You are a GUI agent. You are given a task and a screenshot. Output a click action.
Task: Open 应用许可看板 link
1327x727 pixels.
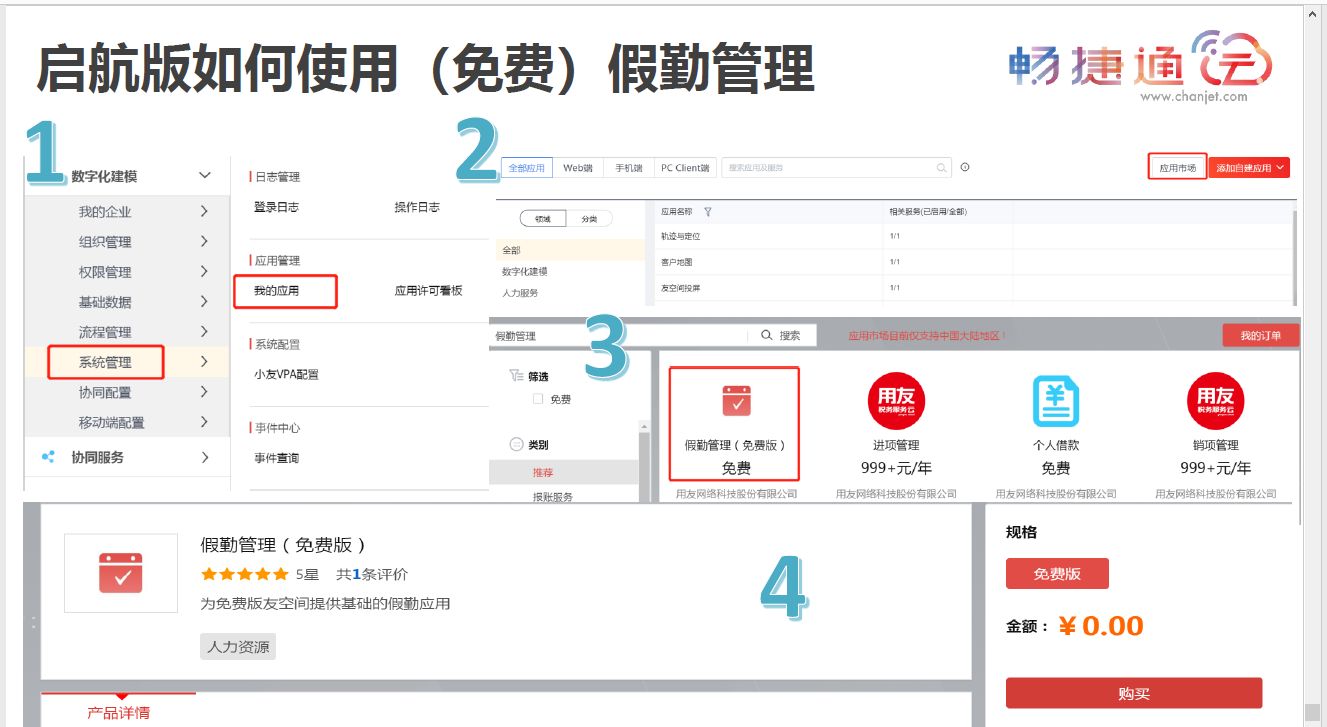(x=429, y=291)
